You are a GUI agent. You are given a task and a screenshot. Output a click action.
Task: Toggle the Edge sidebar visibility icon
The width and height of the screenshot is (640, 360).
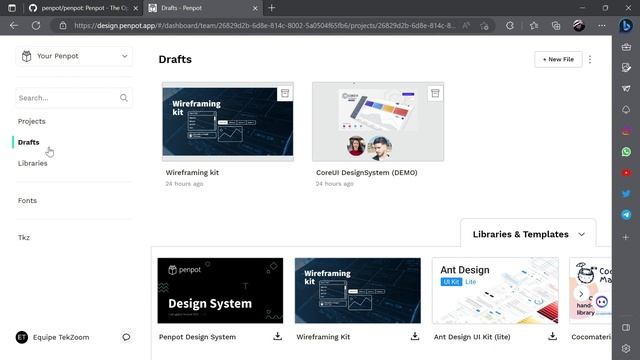coord(626,327)
